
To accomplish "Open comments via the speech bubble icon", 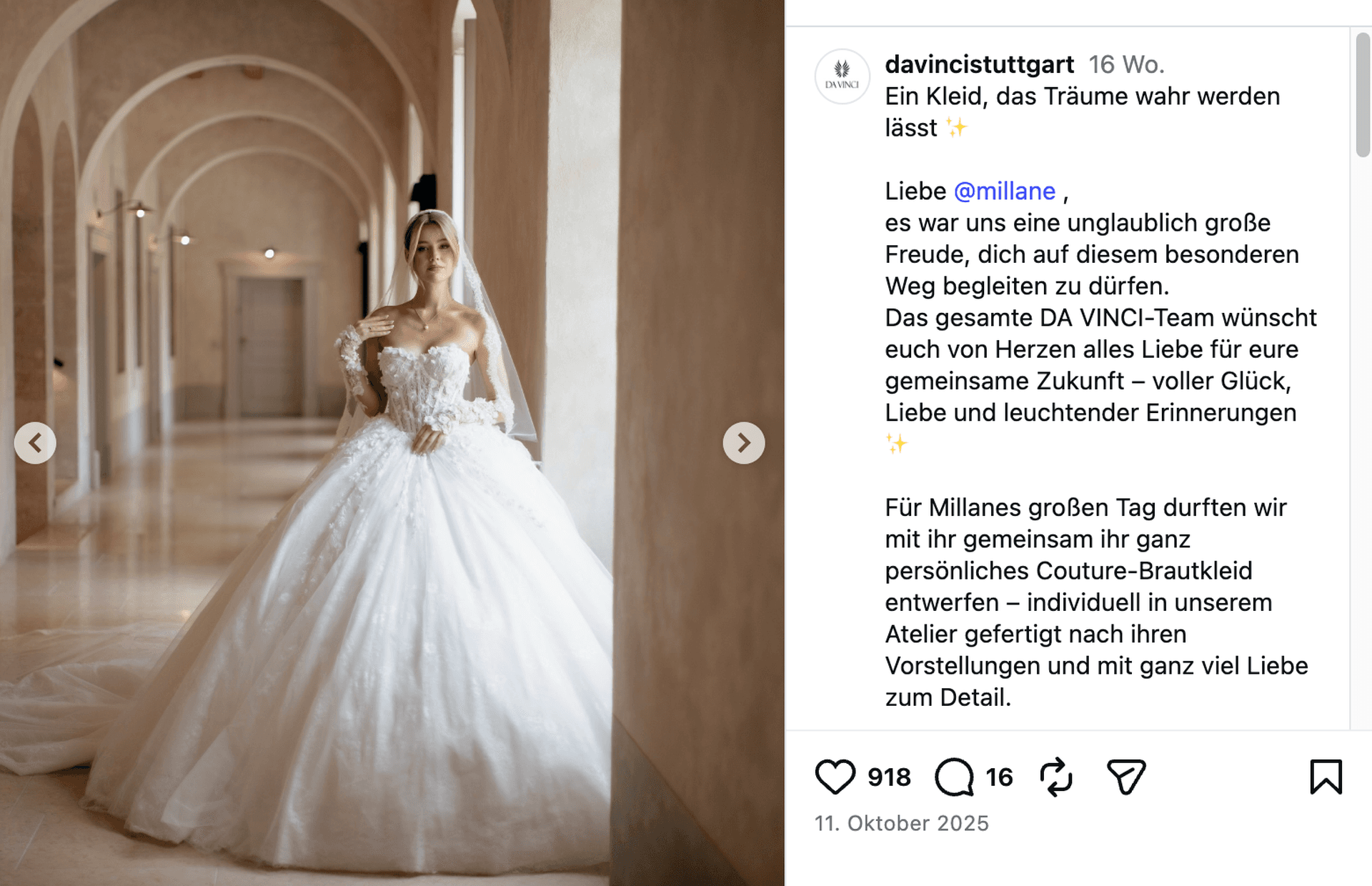I will (x=954, y=777).
